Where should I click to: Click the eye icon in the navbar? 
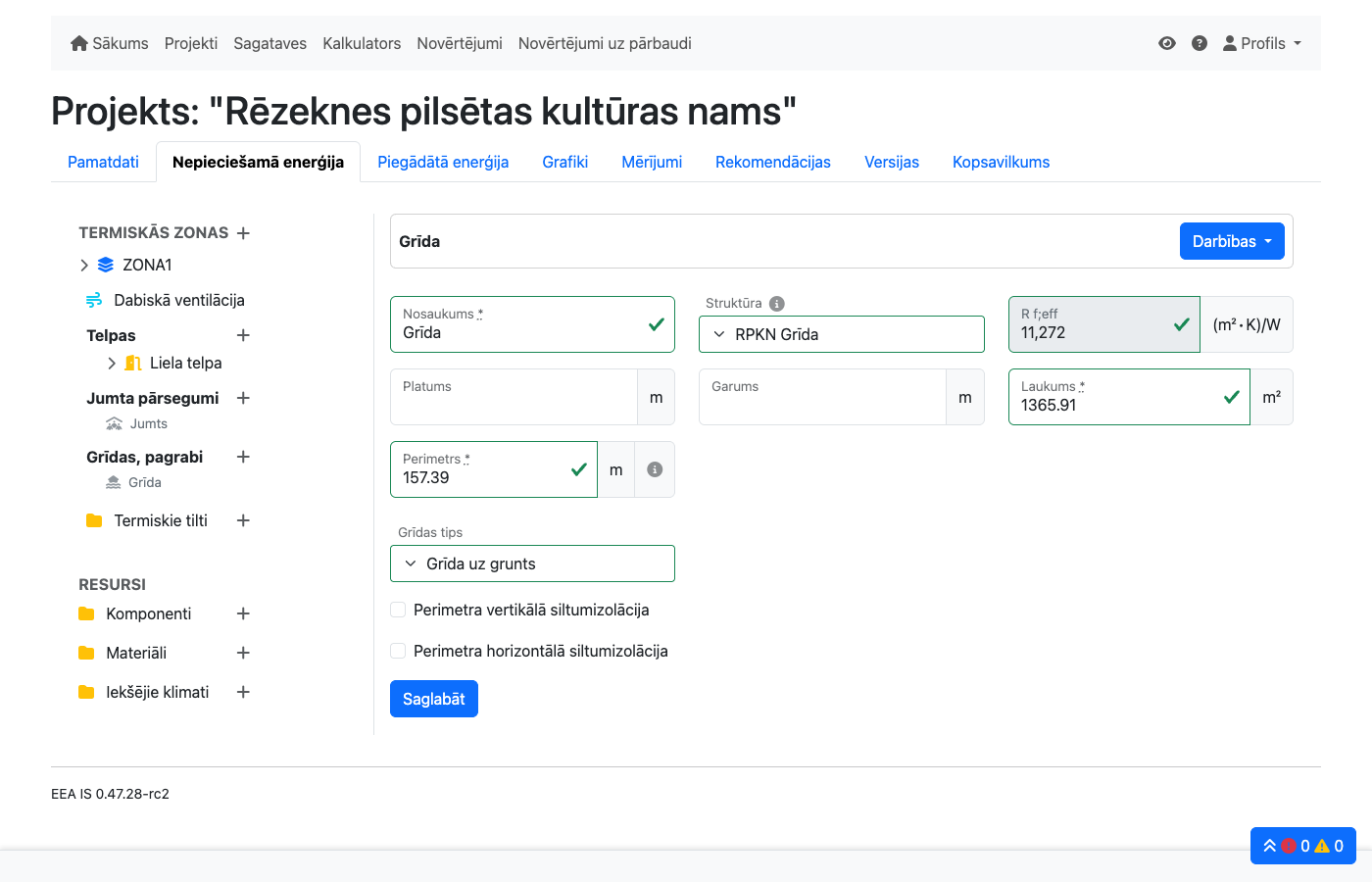1166,43
